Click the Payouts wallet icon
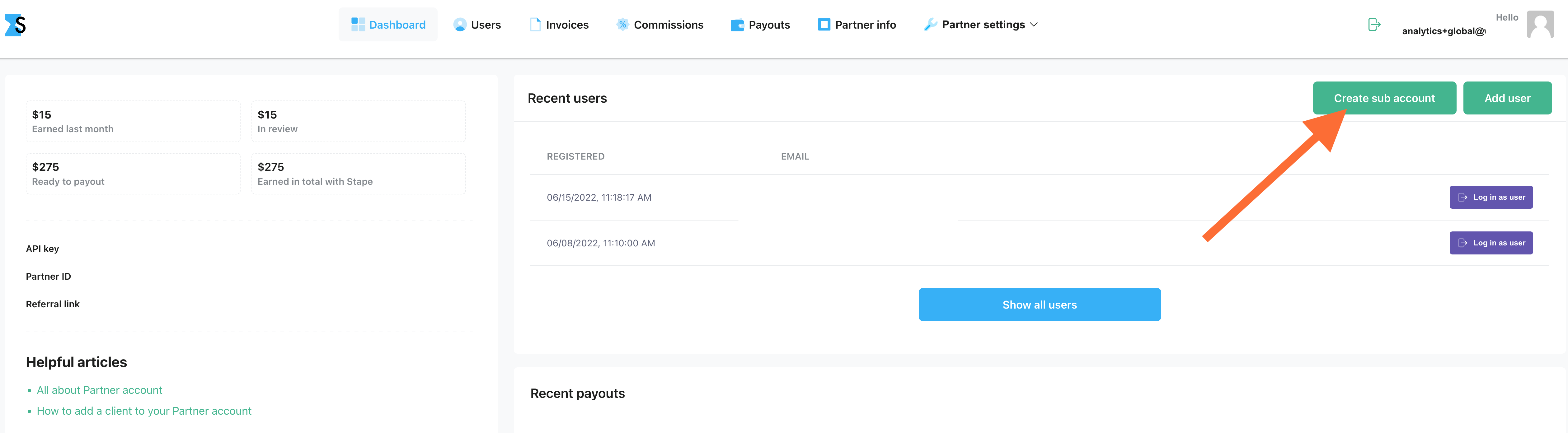Viewport: 1568px width, 433px height. [x=737, y=25]
